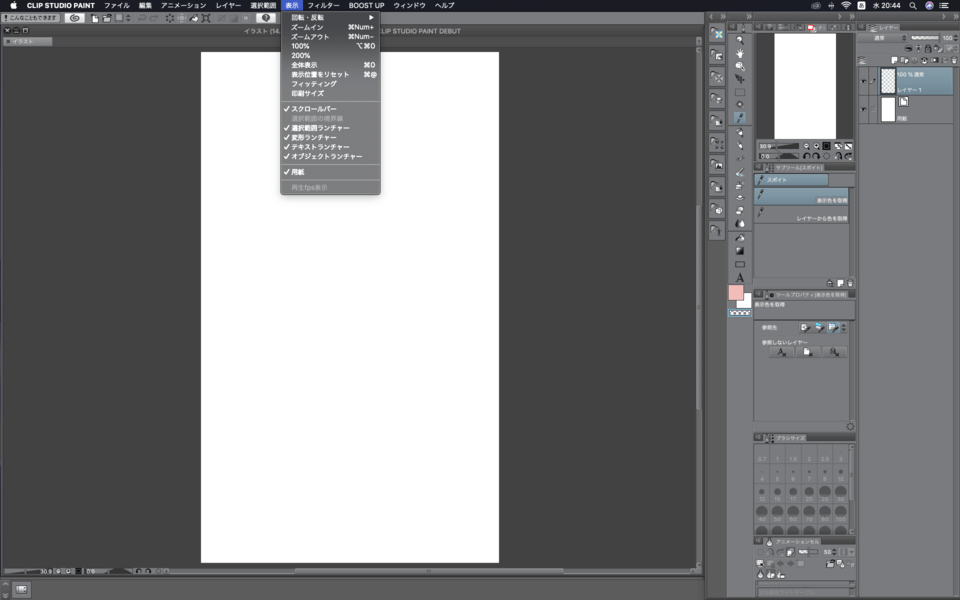The height and width of the screenshot is (600, 960).
Task: Select the Fill bucket tool
Action: coord(740,237)
